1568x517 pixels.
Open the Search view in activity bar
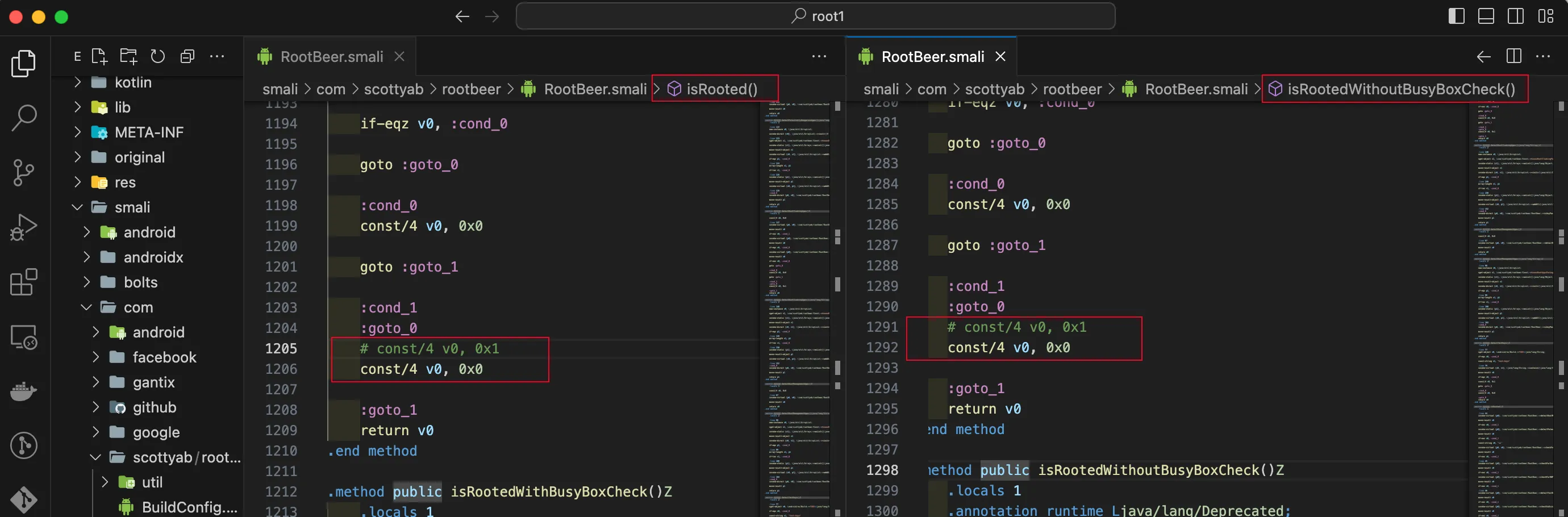click(24, 118)
